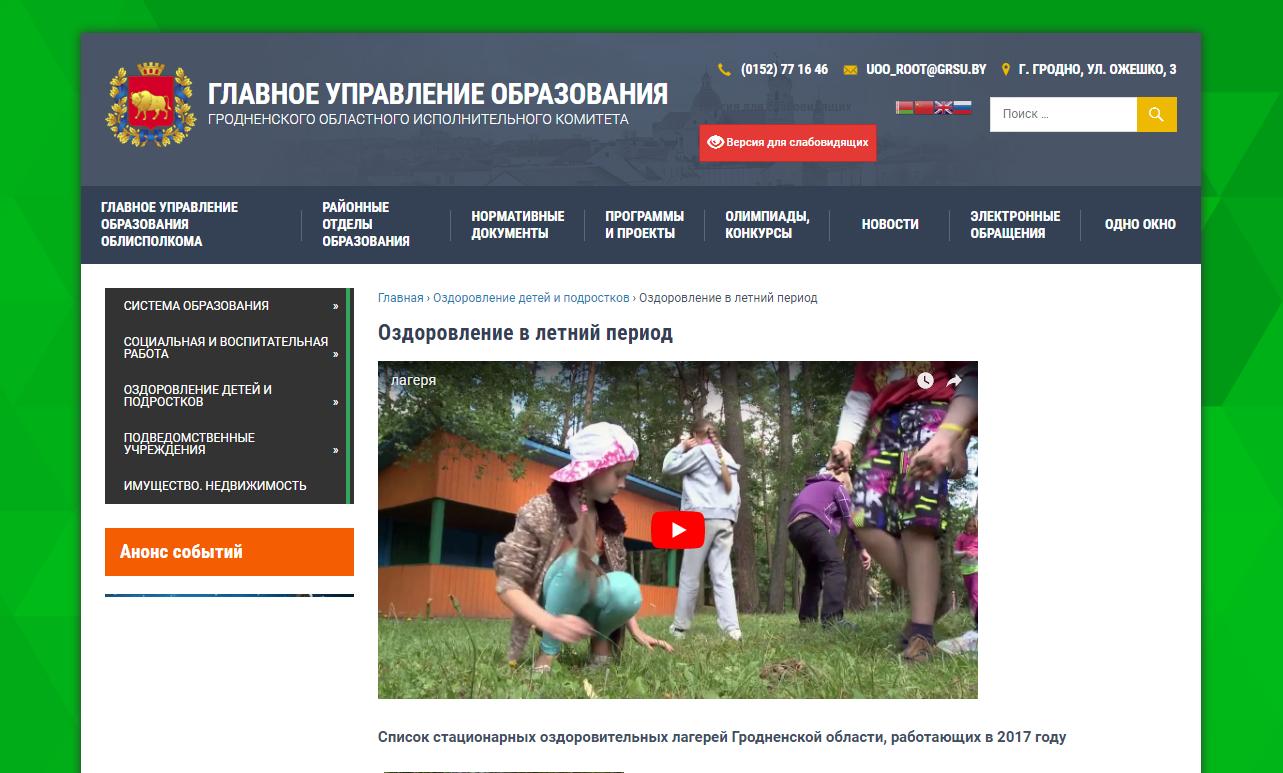The height and width of the screenshot is (773, 1283).
Task: Switch language with the Russian flag
Action: point(962,108)
